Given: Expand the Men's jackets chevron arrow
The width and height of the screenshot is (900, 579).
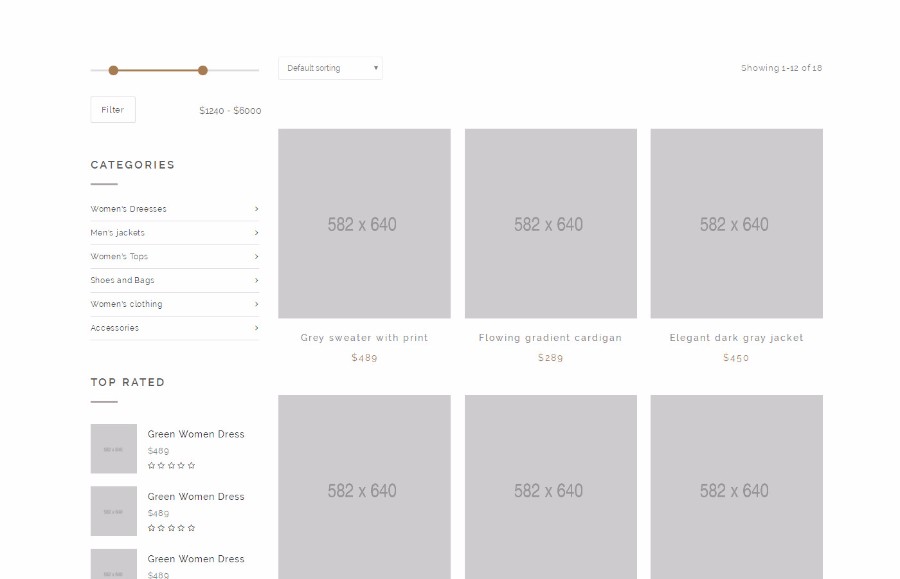Looking at the screenshot, I should tap(257, 232).
